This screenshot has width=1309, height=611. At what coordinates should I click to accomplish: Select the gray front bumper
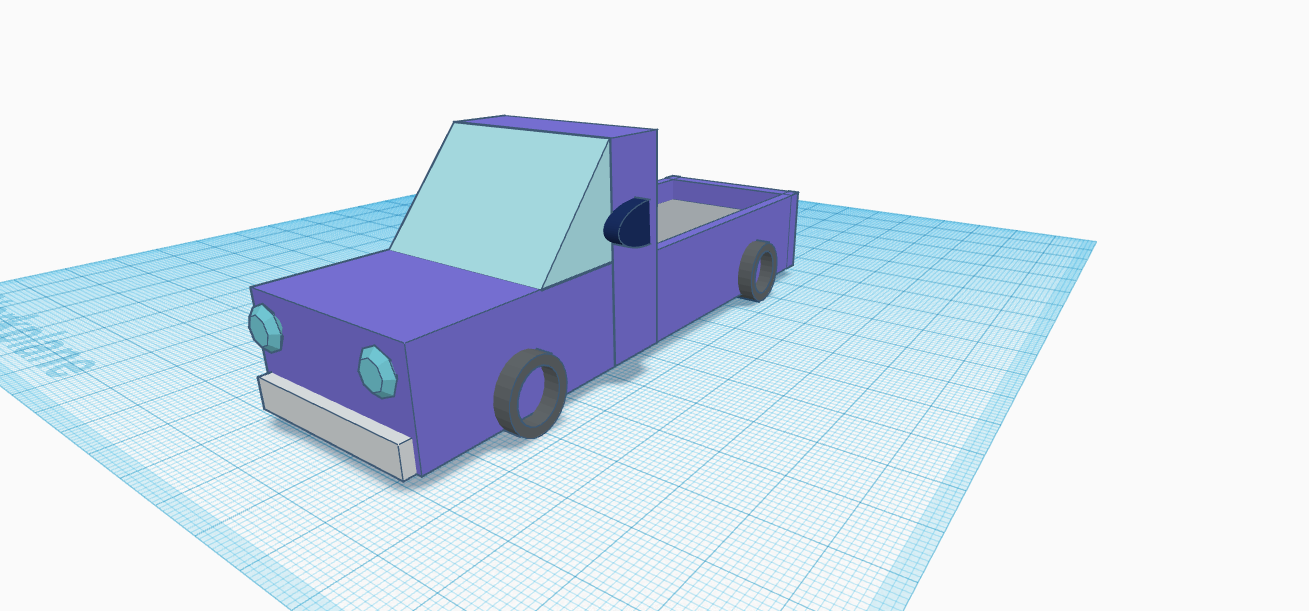337,426
